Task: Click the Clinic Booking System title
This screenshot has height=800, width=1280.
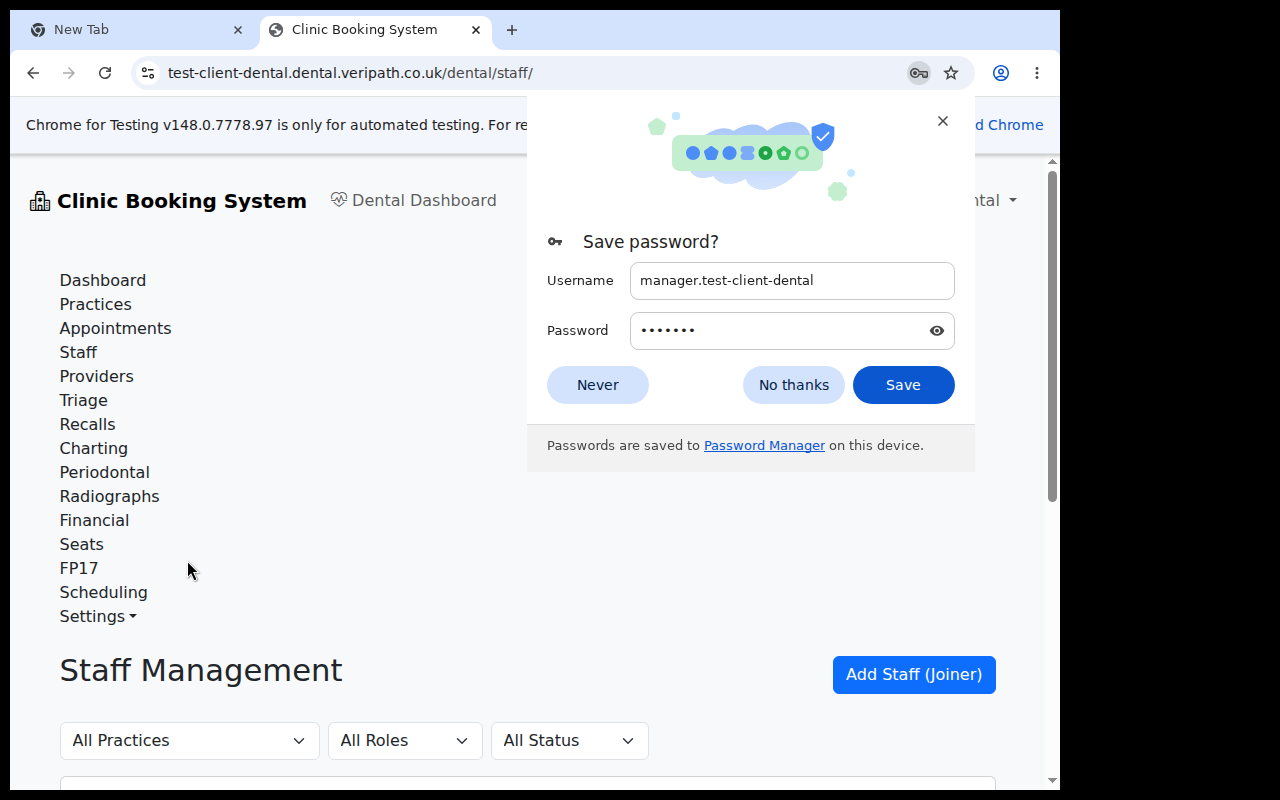Action: 182,201
